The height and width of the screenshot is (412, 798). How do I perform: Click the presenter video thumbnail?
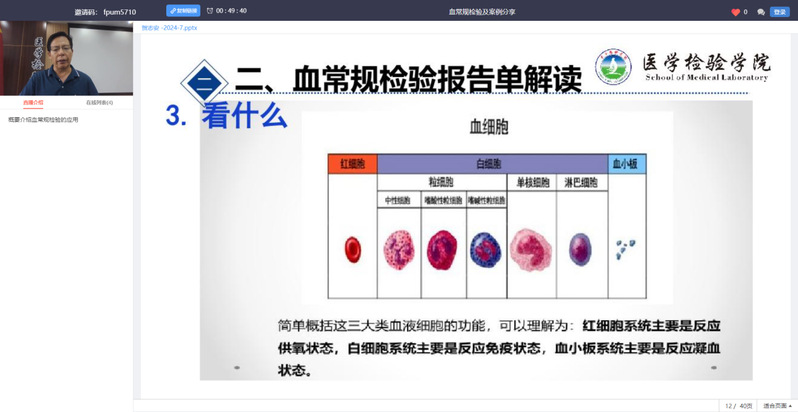(x=66, y=59)
